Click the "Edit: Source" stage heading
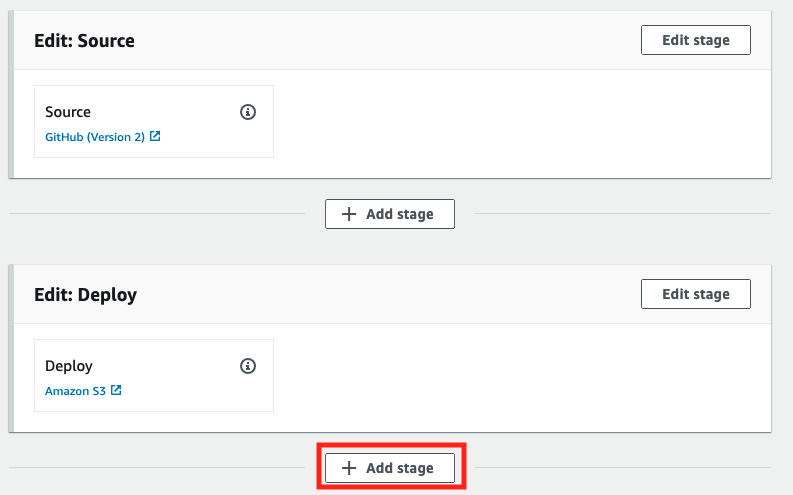Viewport: 793px width, 495px height. pyautogui.click(x=84, y=40)
